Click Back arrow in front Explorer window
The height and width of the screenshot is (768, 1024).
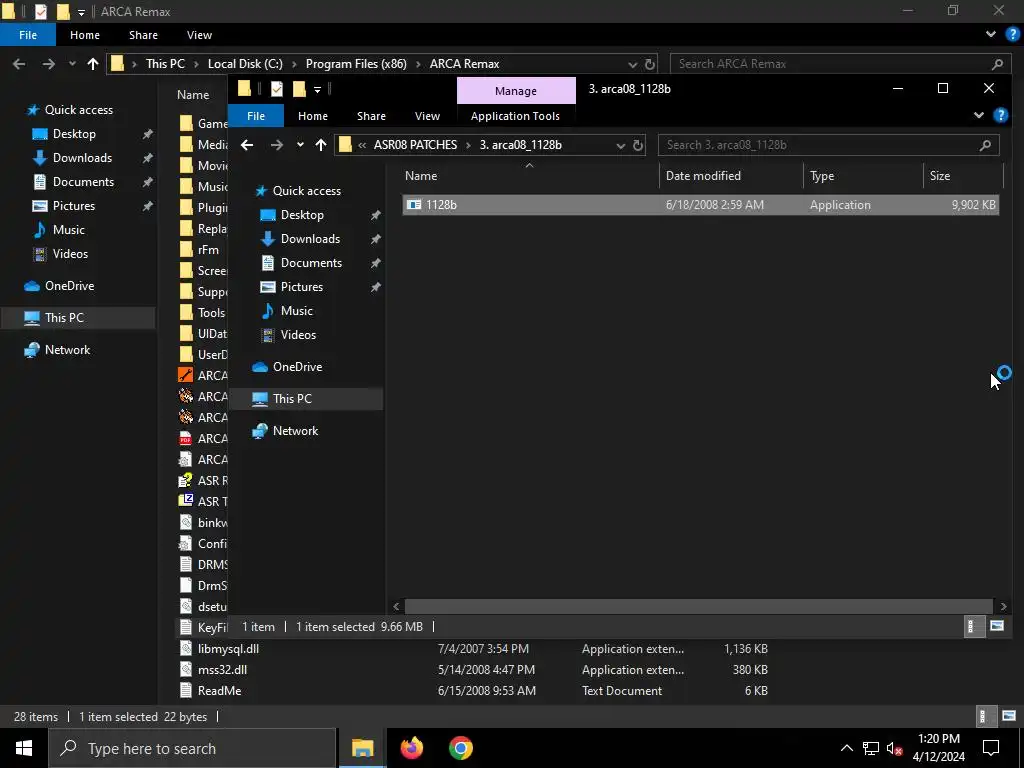[247, 145]
